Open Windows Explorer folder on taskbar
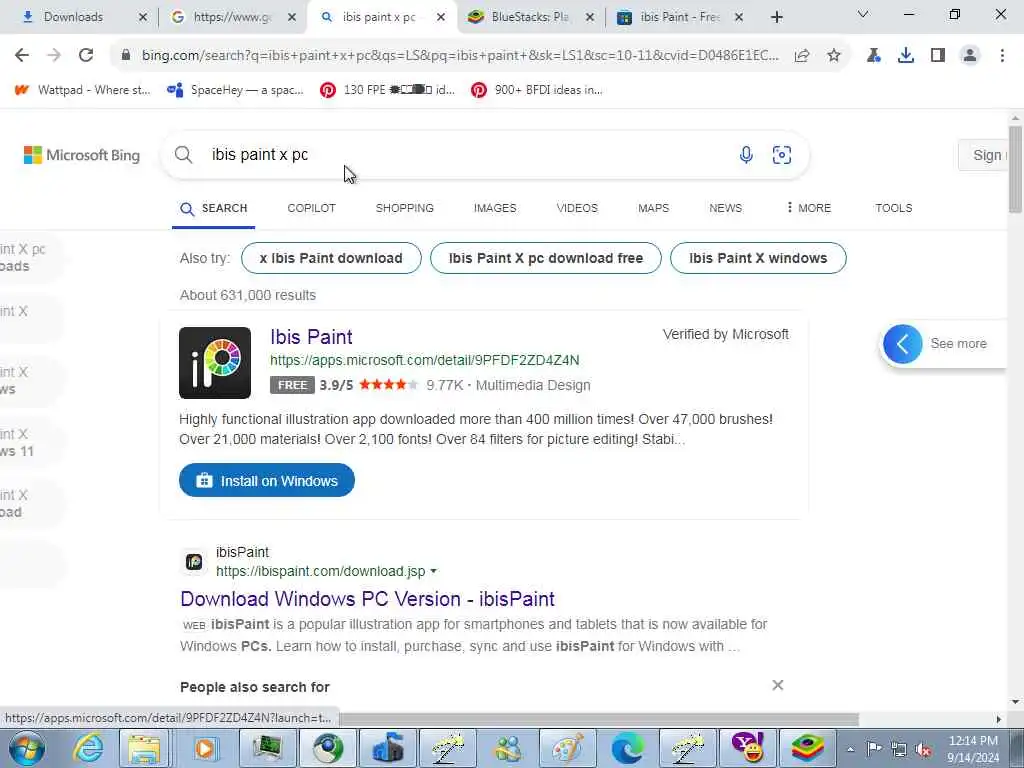This screenshot has width=1024, height=768. 144,748
